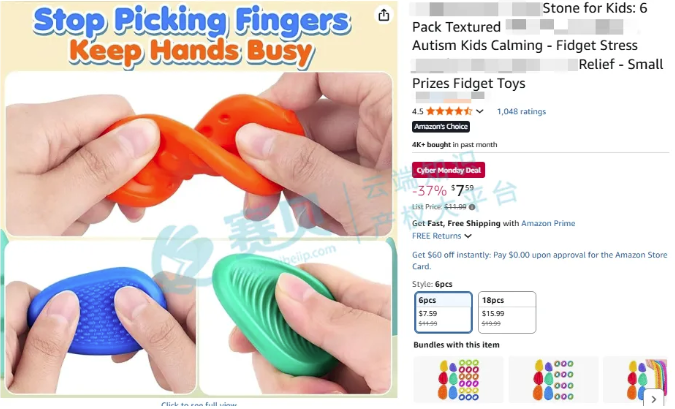The image size is (675, 409).
Task: Click the green ridged stone image
Action: point(295,317)
